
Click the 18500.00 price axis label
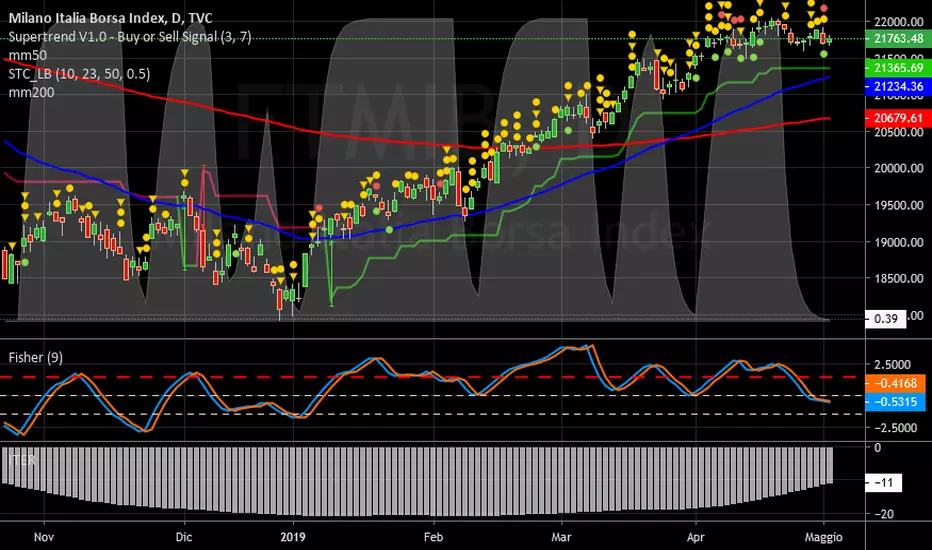tap(899, 278)
